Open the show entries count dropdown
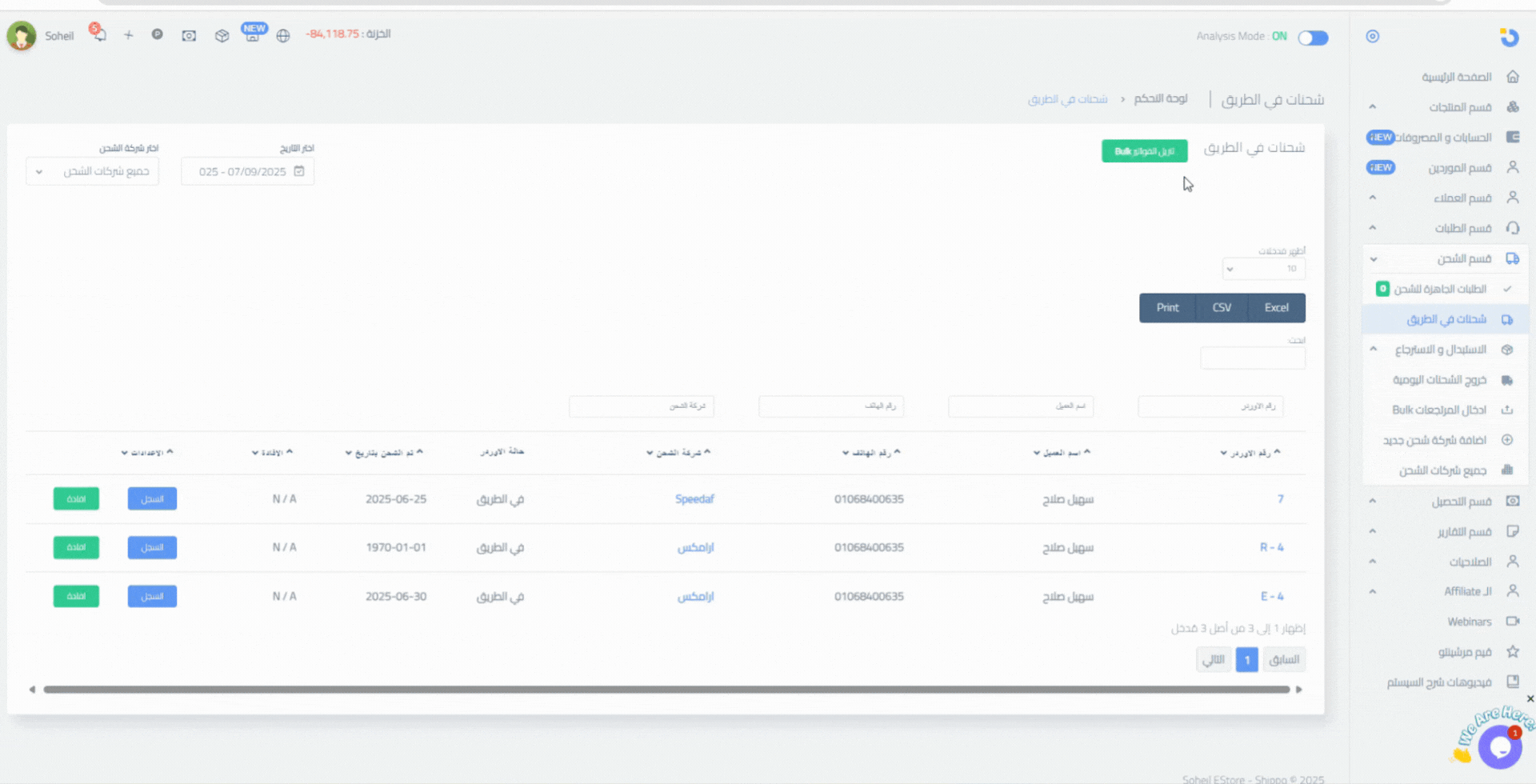The image size is (1536, 784). point(1263,269)
